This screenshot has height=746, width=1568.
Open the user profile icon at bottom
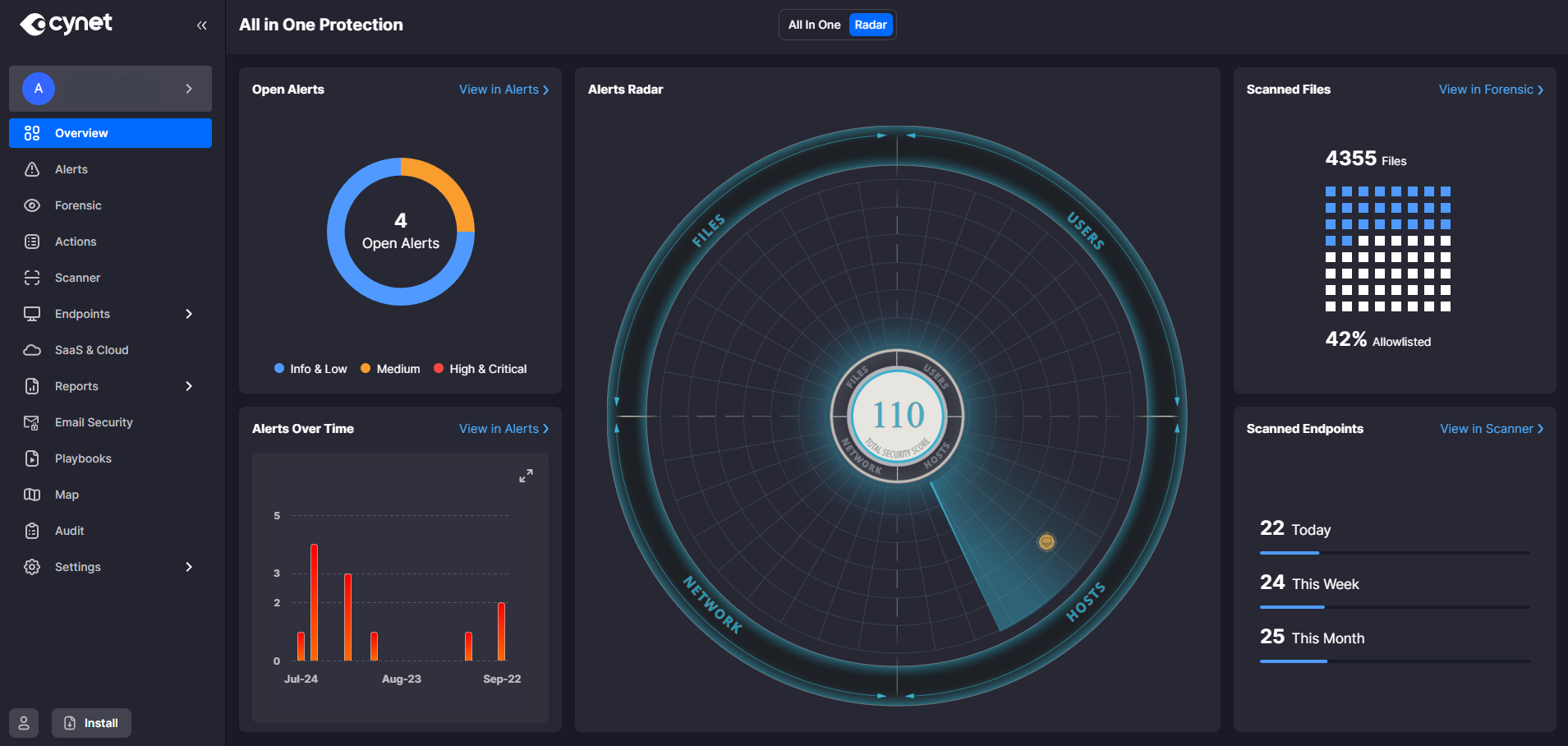pos(24,723)
